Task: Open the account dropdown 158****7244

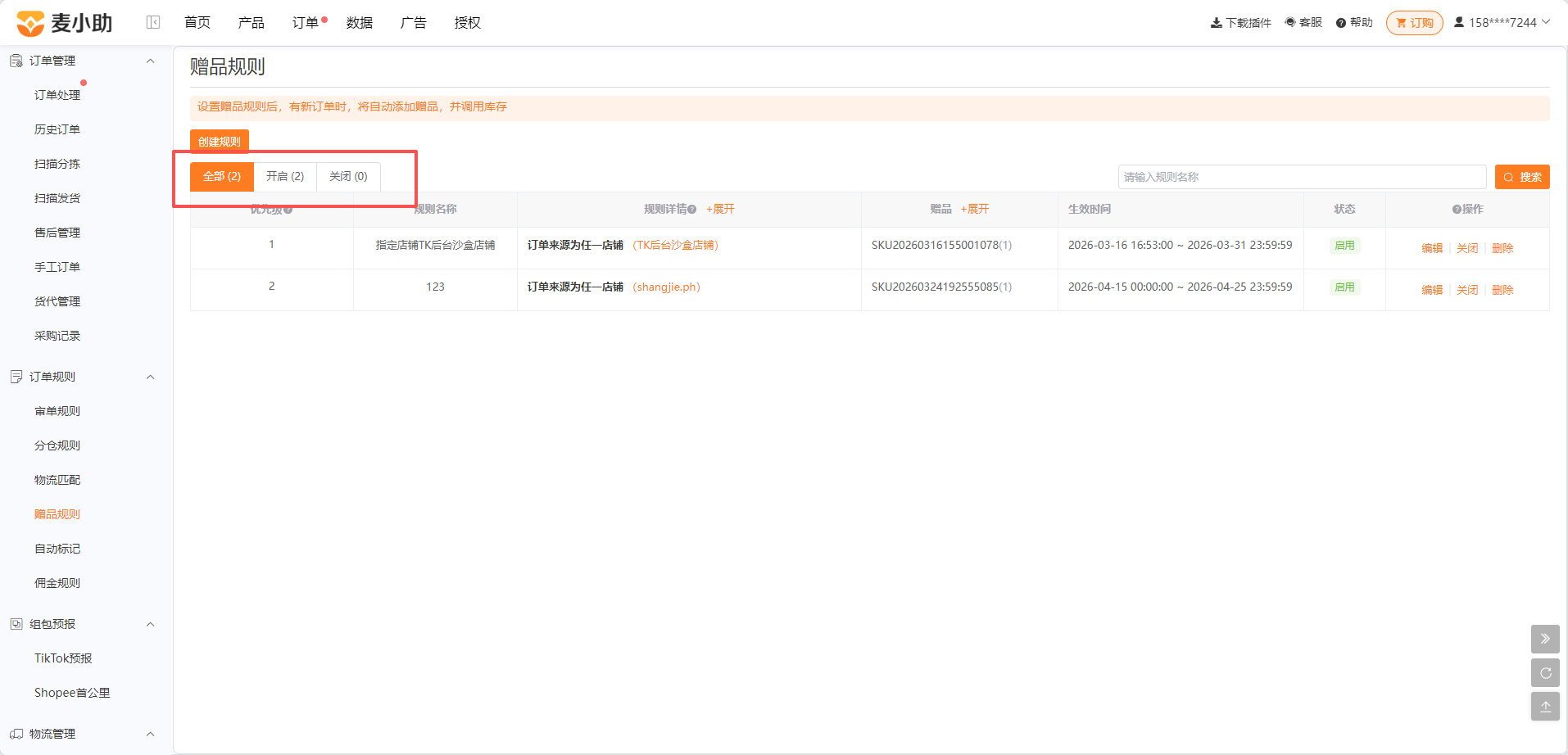Action: click(1502, 23)
